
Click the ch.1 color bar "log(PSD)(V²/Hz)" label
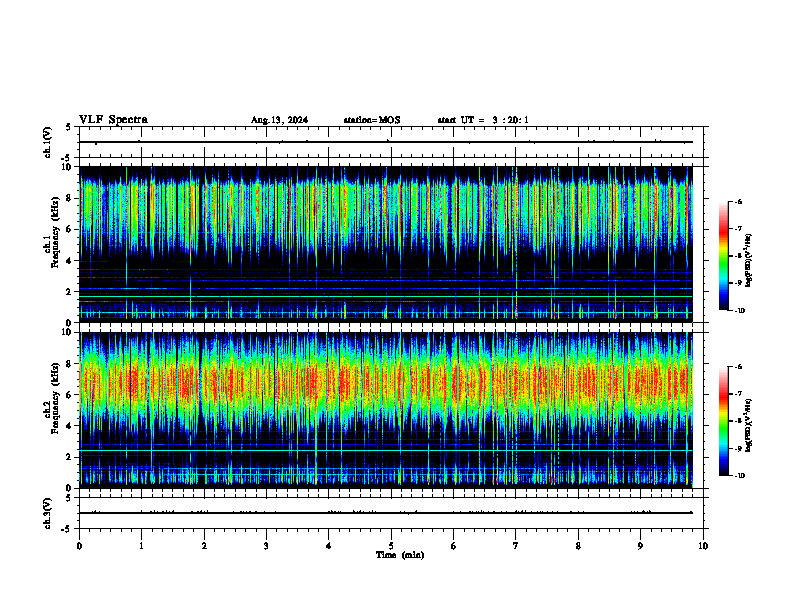coord(749,261)
